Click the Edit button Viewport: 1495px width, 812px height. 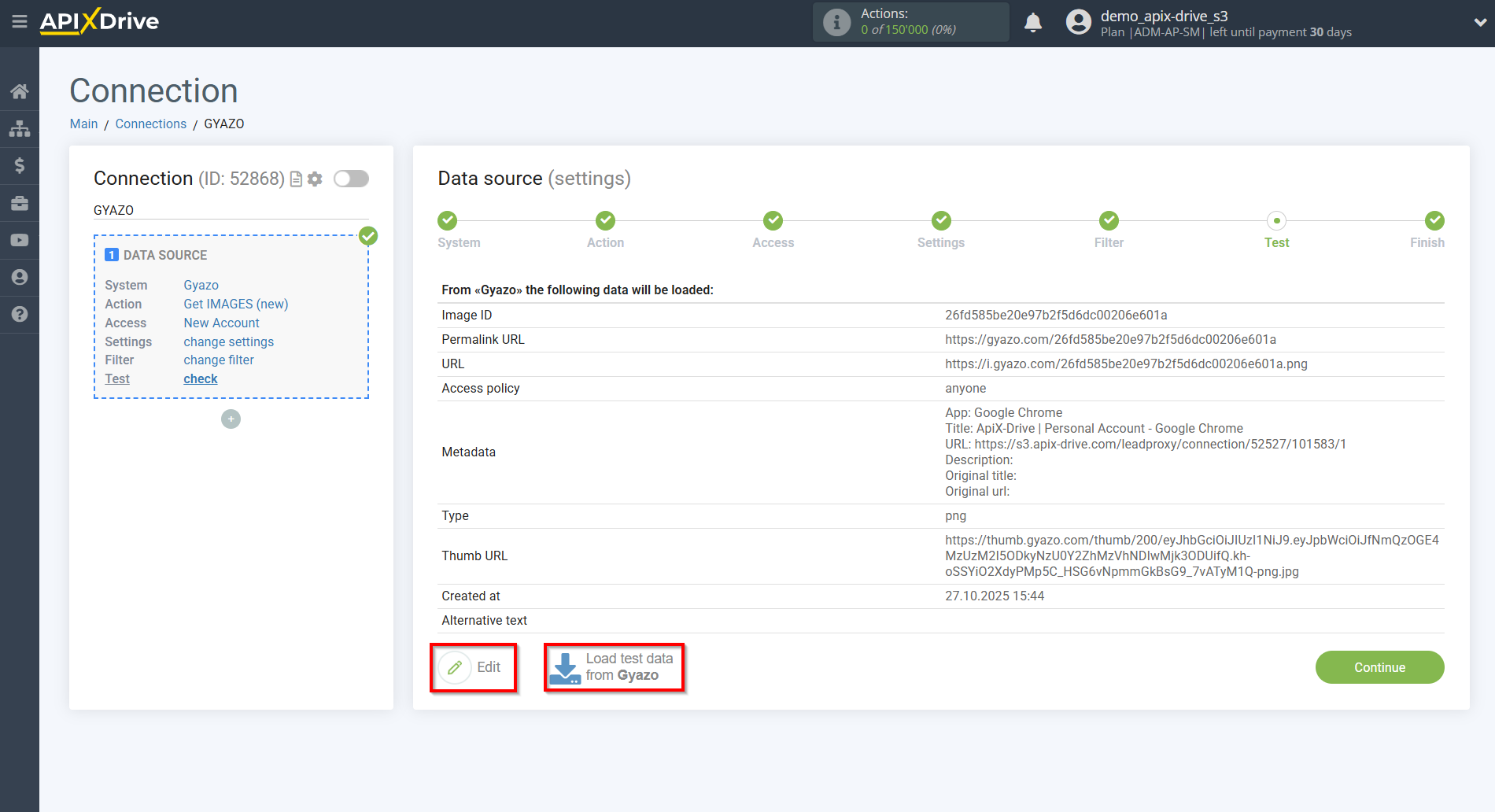coord(473,666)
